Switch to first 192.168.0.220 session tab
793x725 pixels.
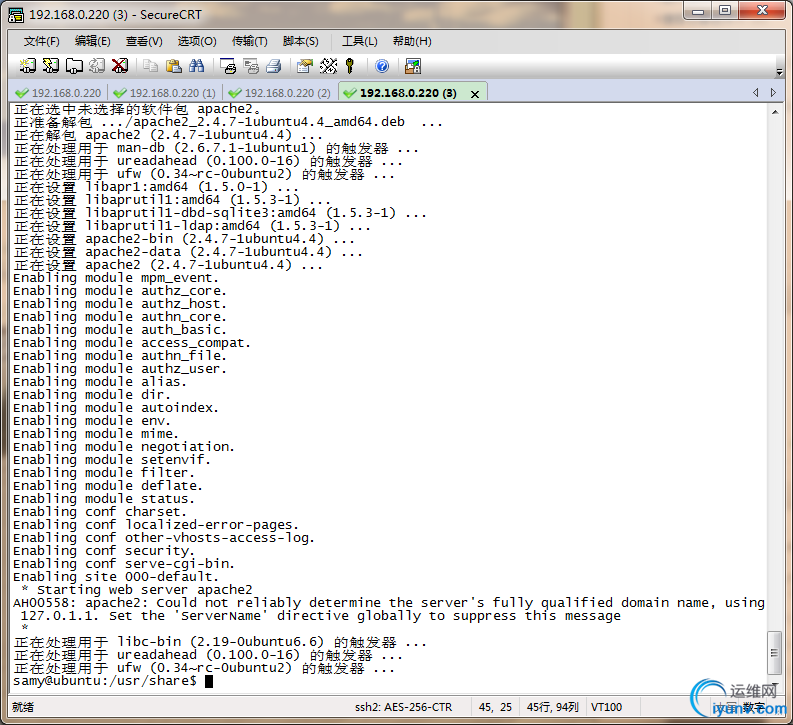click(59, 93)
